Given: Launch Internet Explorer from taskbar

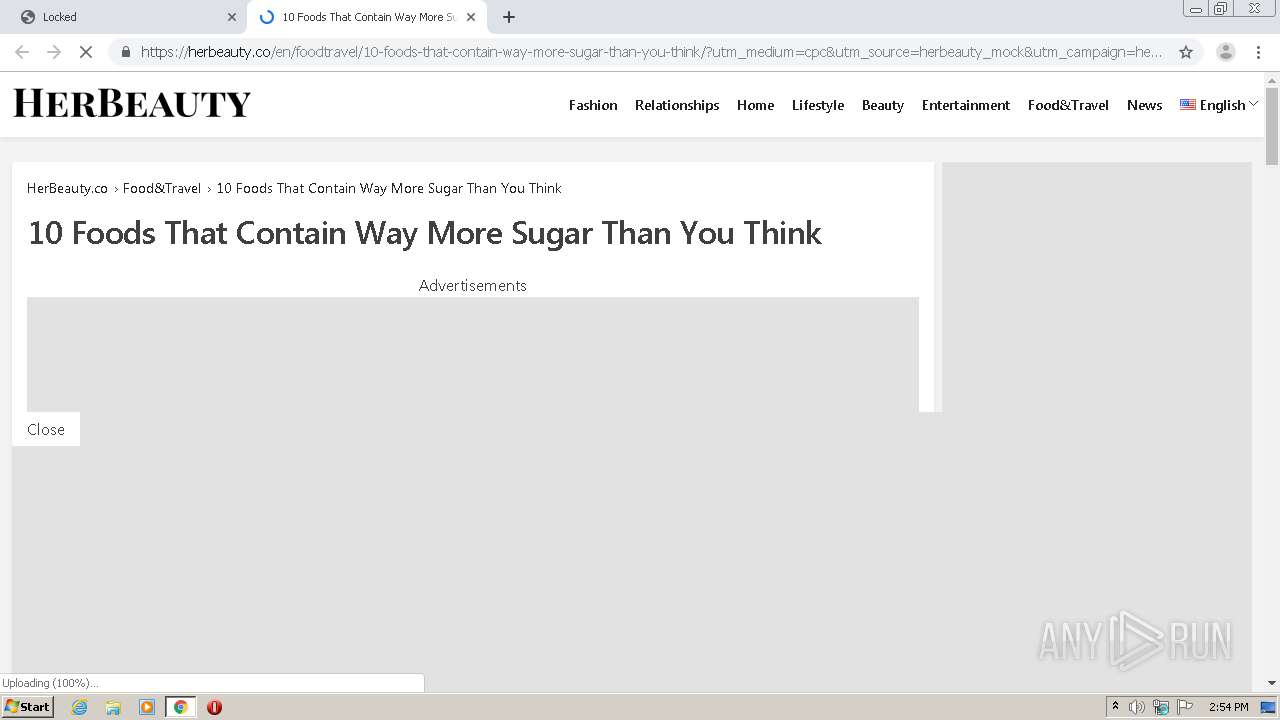Looking at the screenshot, I should [80, 707].
